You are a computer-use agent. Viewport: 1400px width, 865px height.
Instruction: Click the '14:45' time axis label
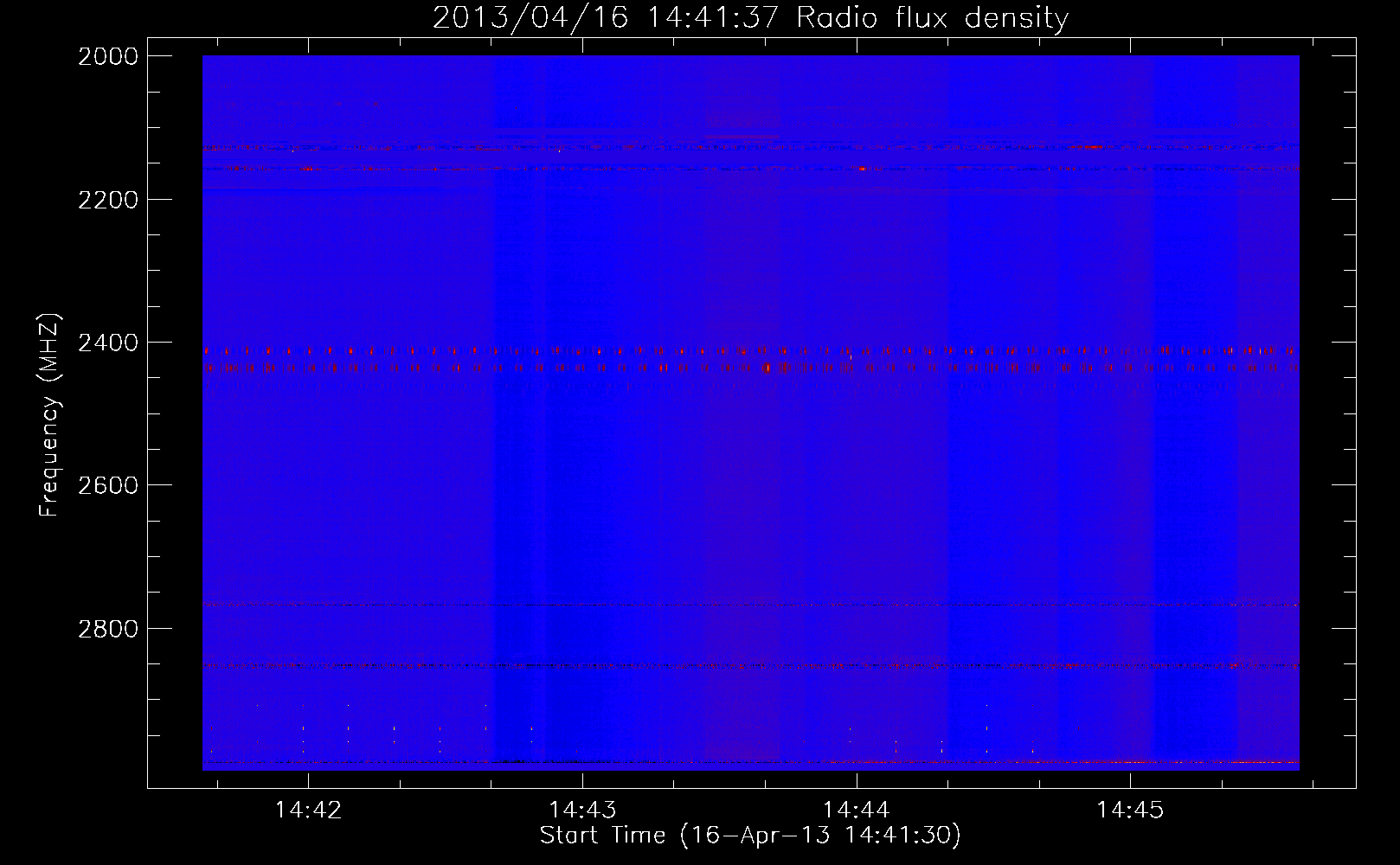pos(1130,810)
